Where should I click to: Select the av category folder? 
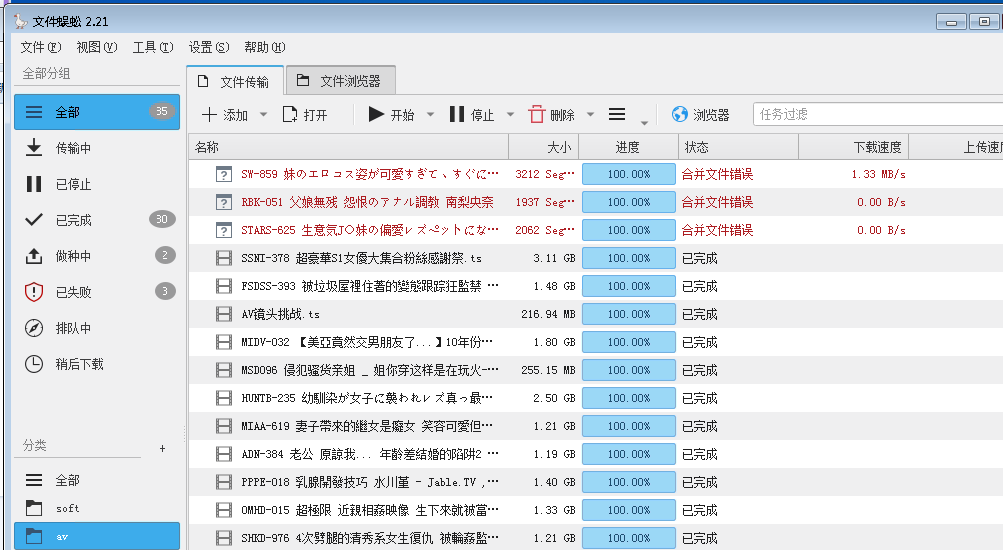[x=97, y=536]
